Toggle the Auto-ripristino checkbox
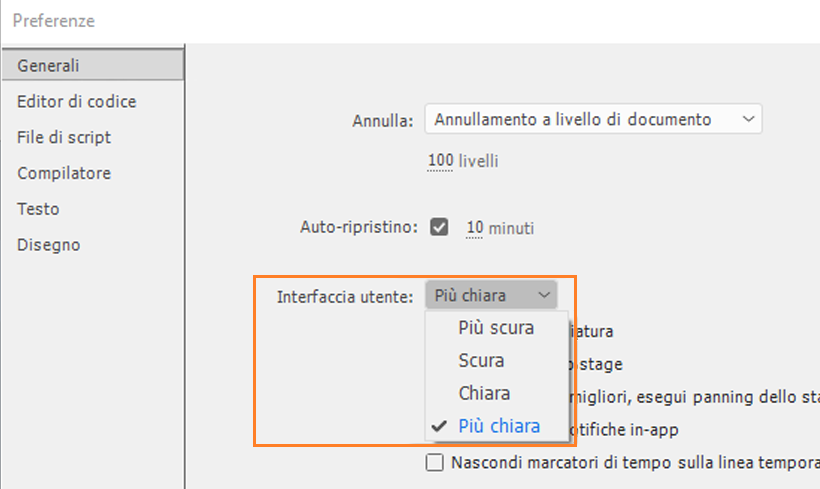The image size is (820, 489). point(439,227)
